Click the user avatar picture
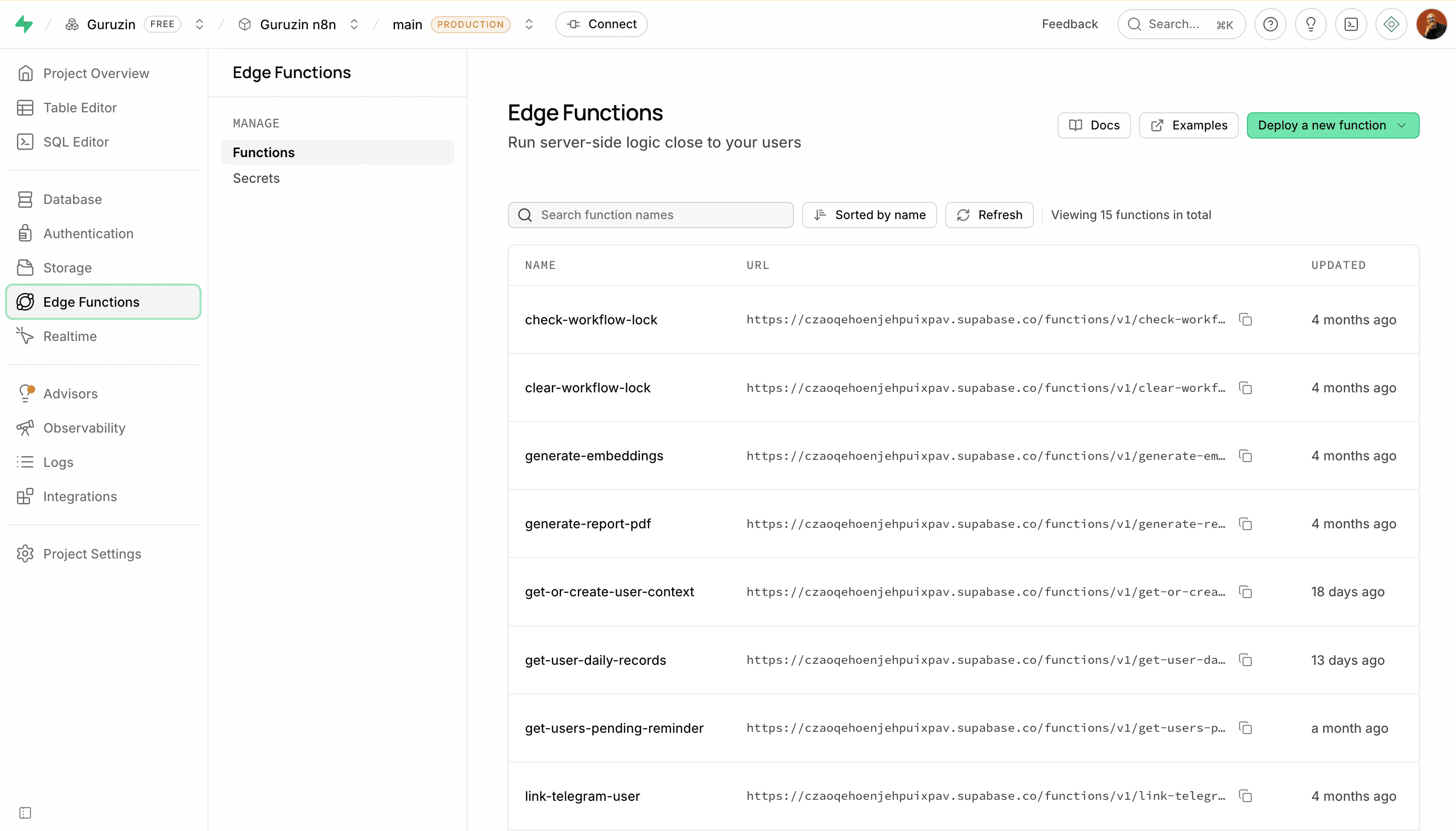 (x=1431, y=24)
